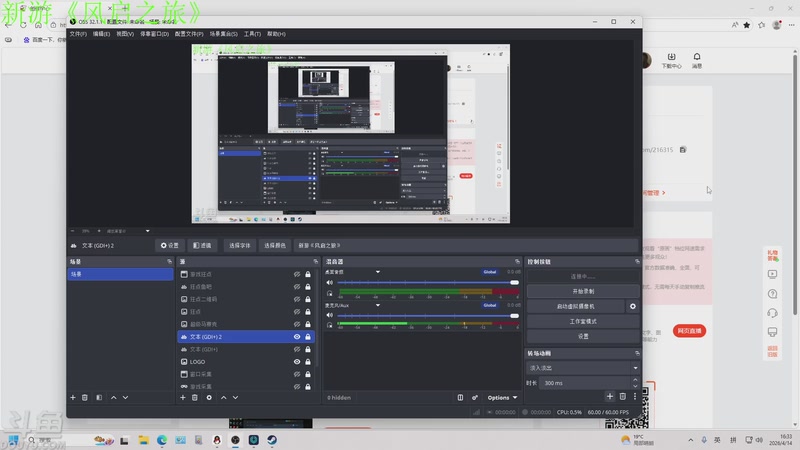The height and width of the screenshot is (450, 800).
Task: Open 设置 in the controls panel
Action: coord(583,336)
